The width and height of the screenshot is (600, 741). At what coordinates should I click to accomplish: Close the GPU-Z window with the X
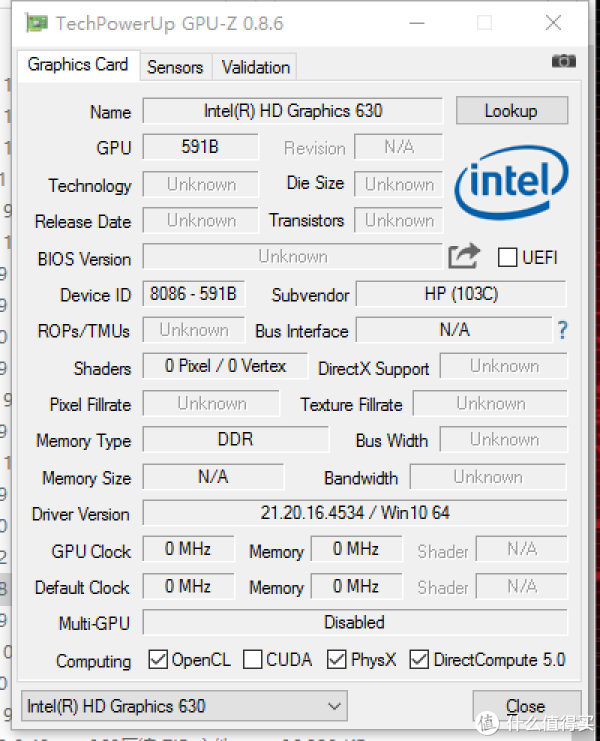(x=553, y=23)
